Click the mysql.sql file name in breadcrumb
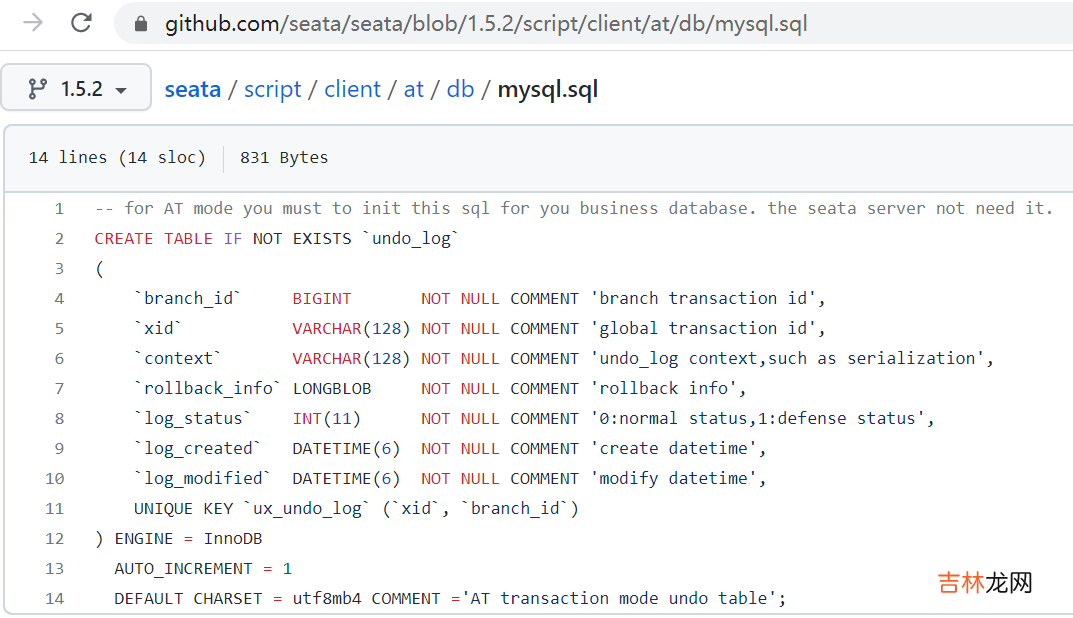This screenshot has height=618, width=1073. click(547, 89)
